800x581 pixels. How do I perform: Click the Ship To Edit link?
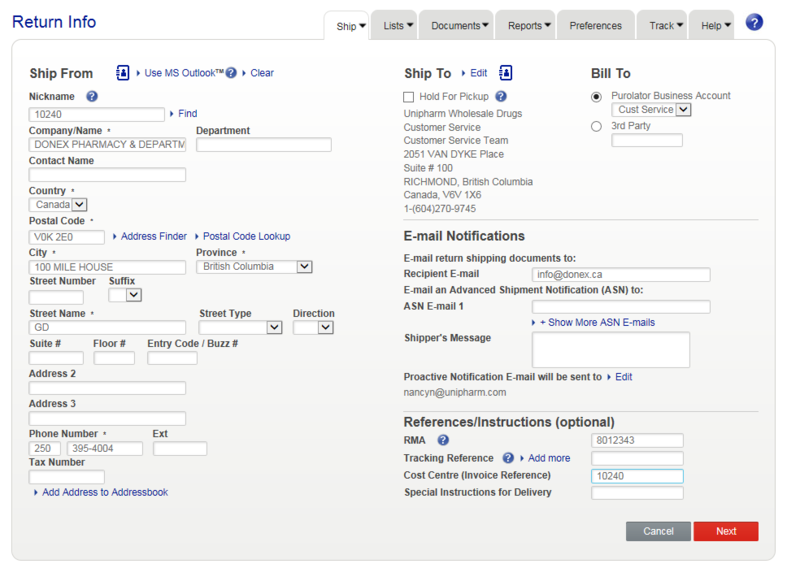coord(479,73)
